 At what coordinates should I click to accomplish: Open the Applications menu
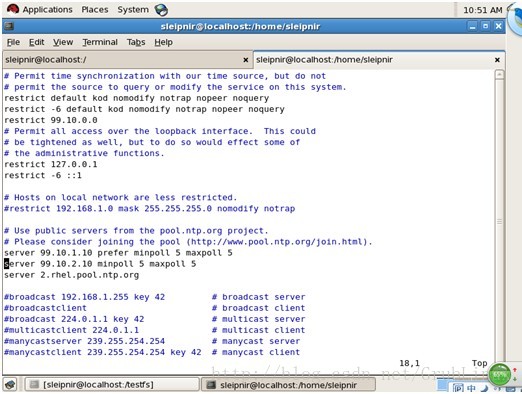[x=47, y=10]
